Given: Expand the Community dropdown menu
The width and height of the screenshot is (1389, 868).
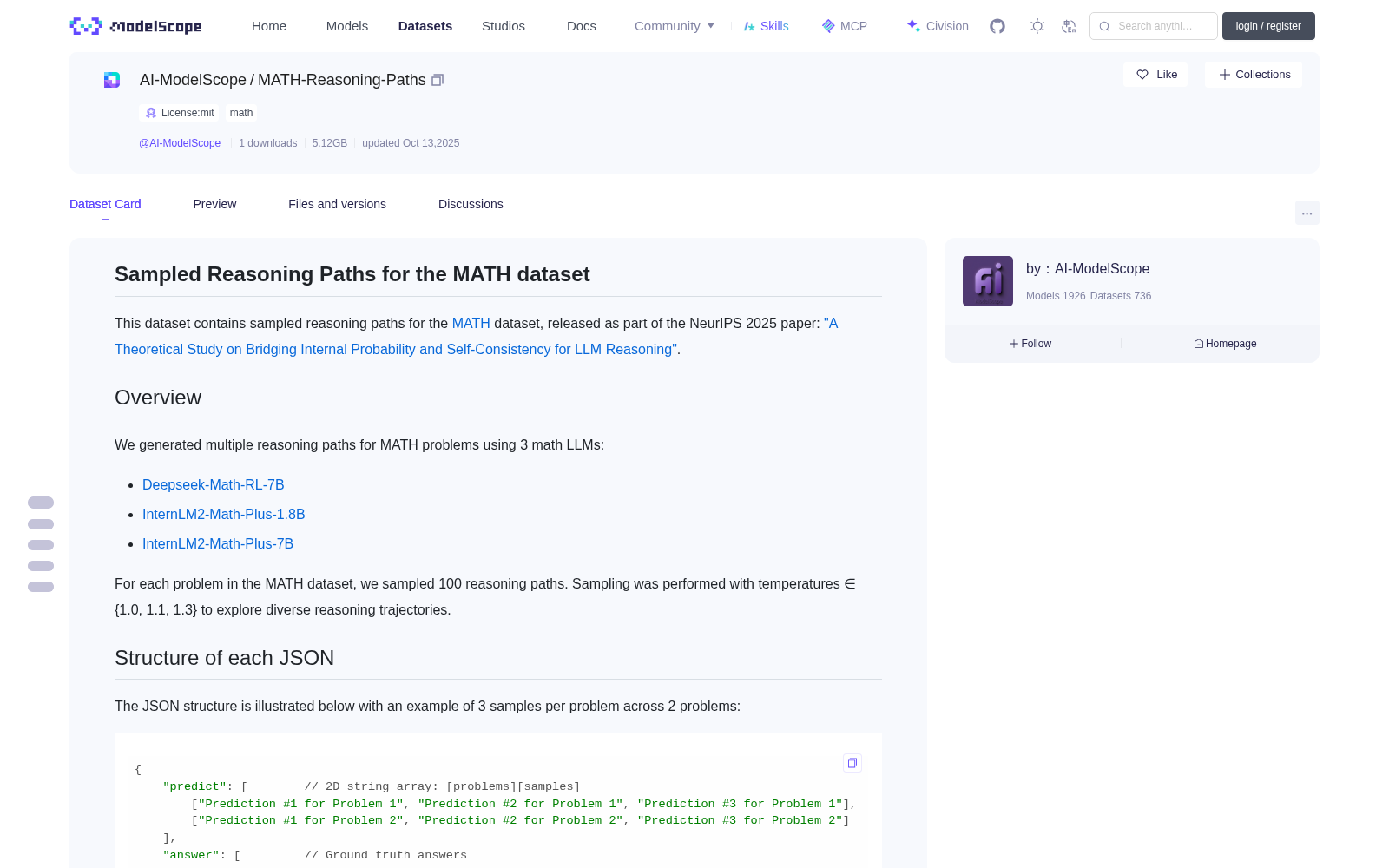Looking at the screenshot, I should tap(675, 26).
